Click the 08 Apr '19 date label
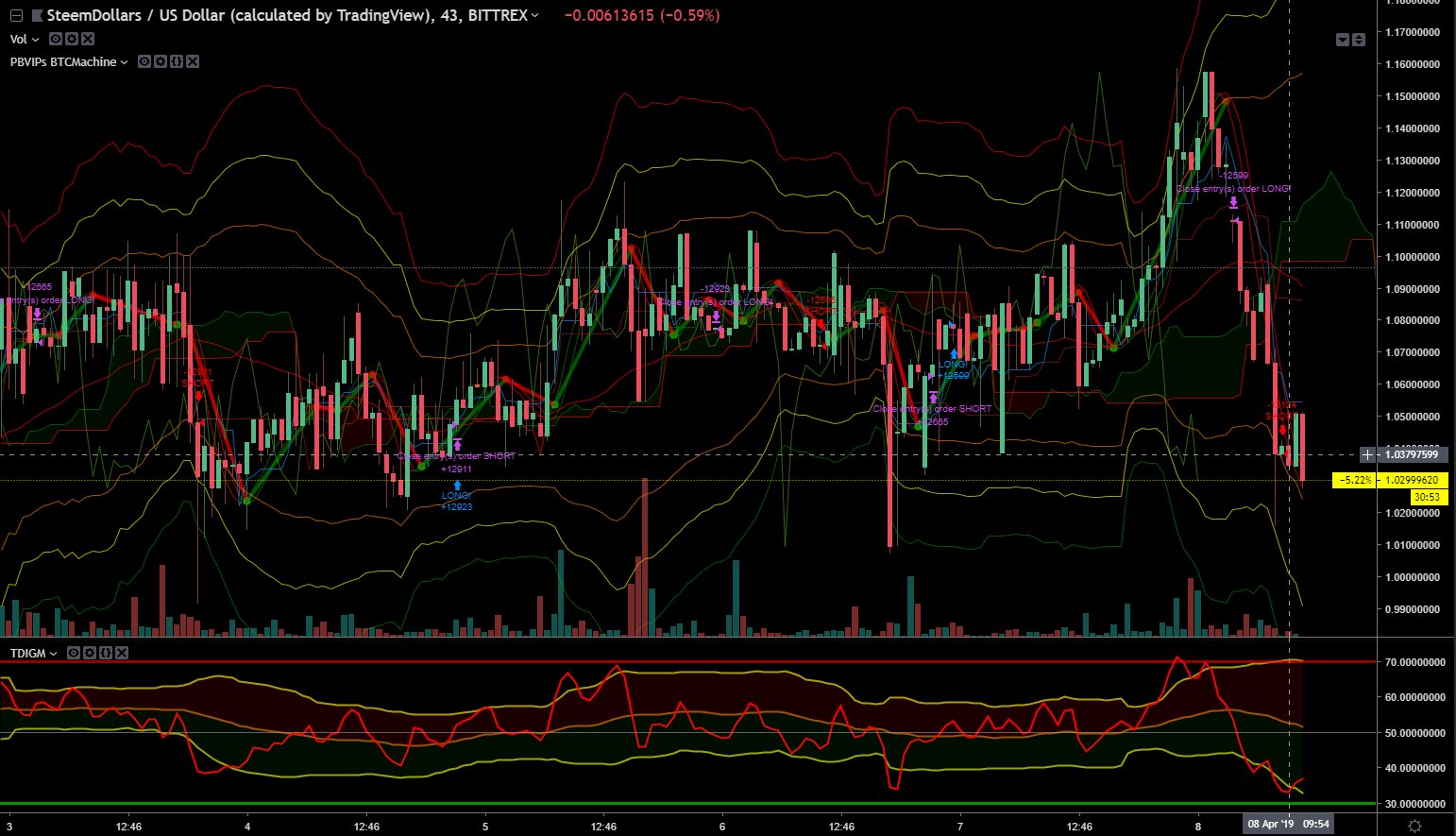1456x836 pixels. pyautogui.click(x=1270, y=824)
